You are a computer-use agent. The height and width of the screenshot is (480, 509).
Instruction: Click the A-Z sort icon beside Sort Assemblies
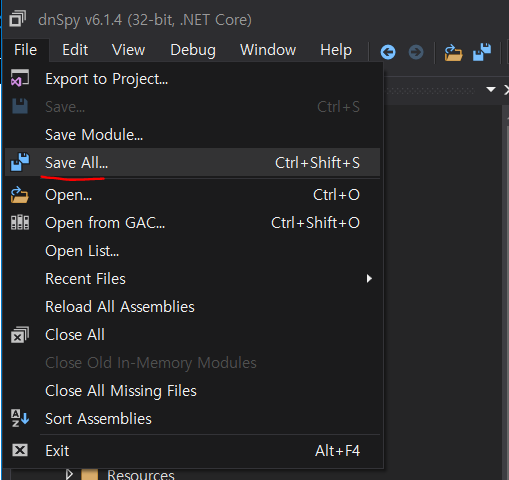20,418
